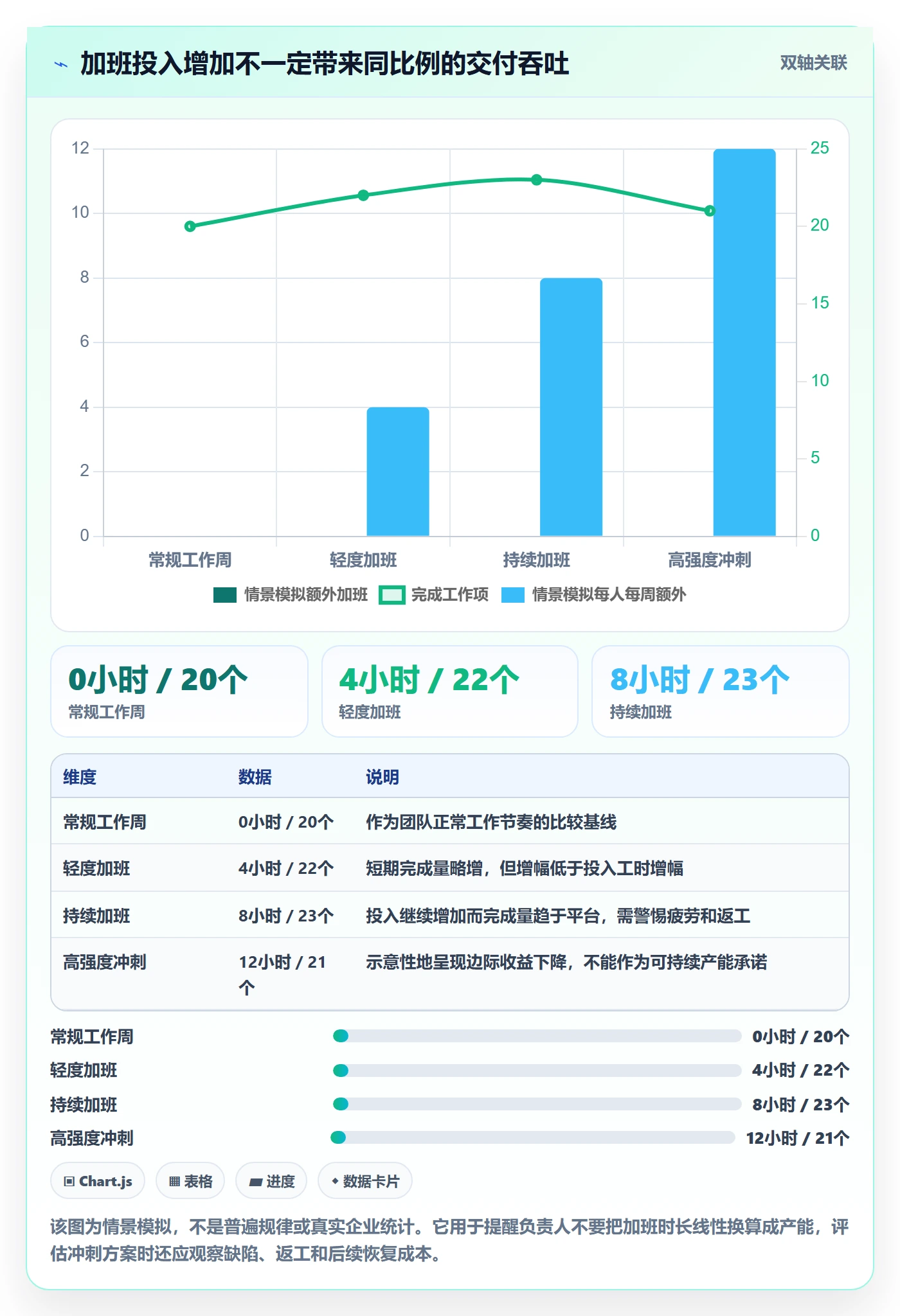
Task: Click the diamond icon in 数据卡片 chip
Action: coord(335,1181)
